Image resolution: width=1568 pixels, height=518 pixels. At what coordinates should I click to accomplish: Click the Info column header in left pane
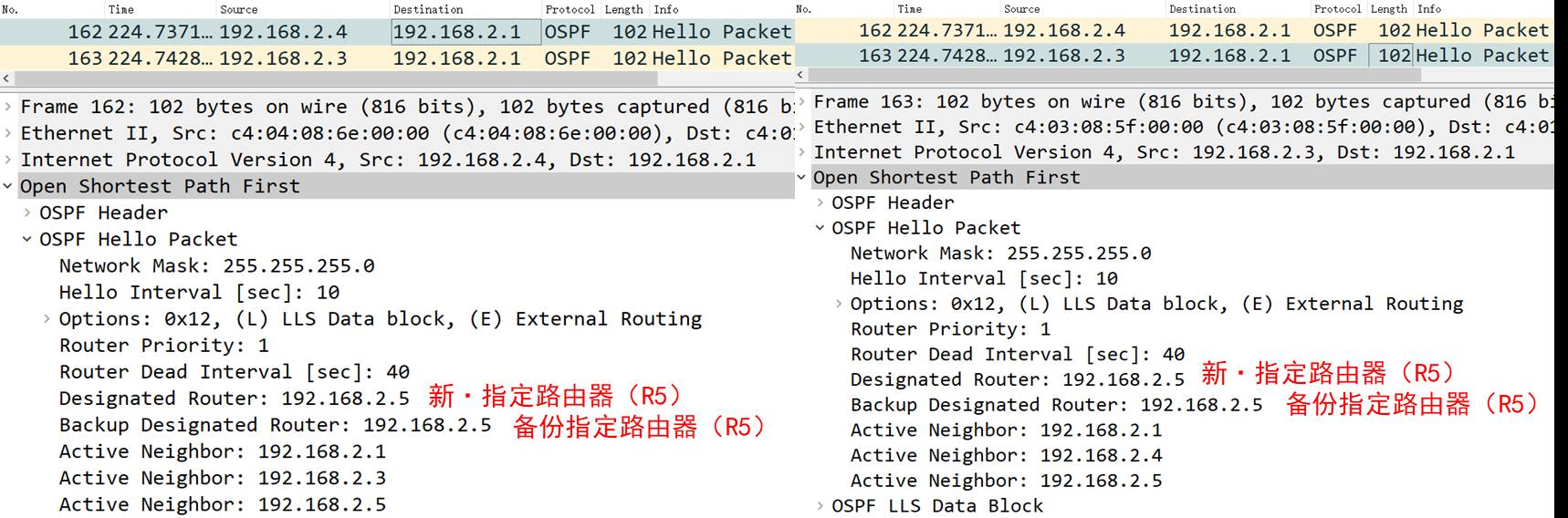tap(666, 9)
